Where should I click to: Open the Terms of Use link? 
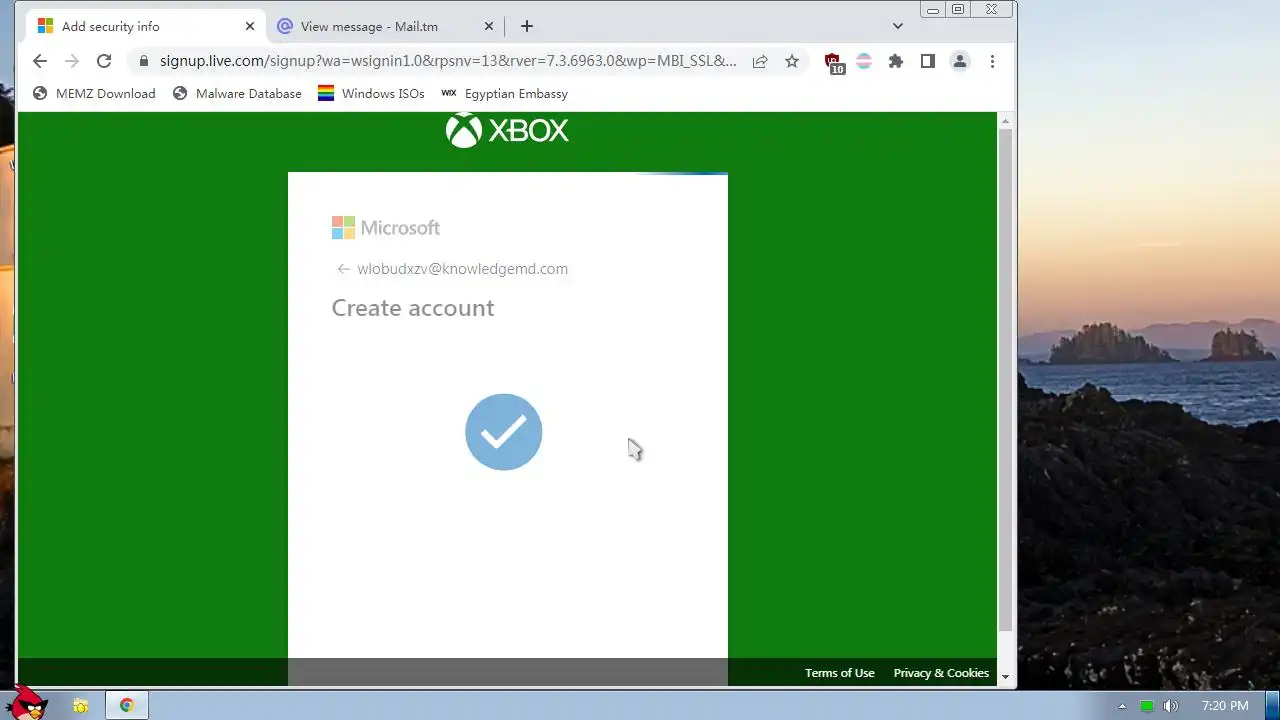click(x=840, y=673)
